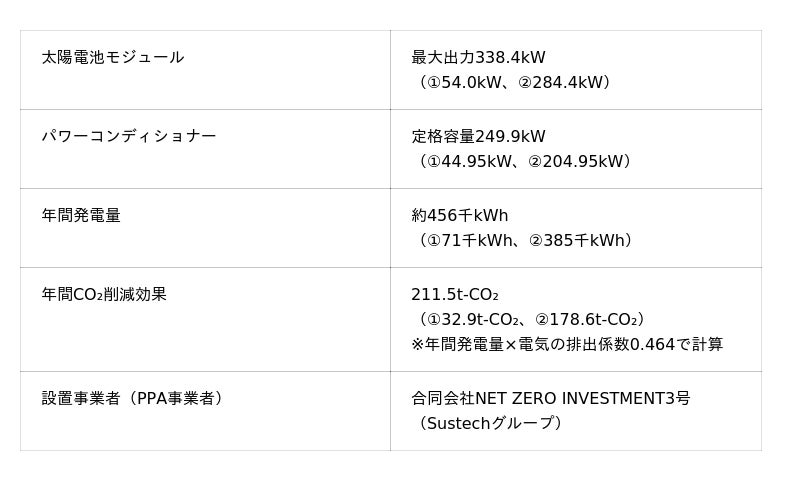This screenshot has width=800, height=481.
Task: Click the ②385千kWh generation value
Action: tap(578, 241)
